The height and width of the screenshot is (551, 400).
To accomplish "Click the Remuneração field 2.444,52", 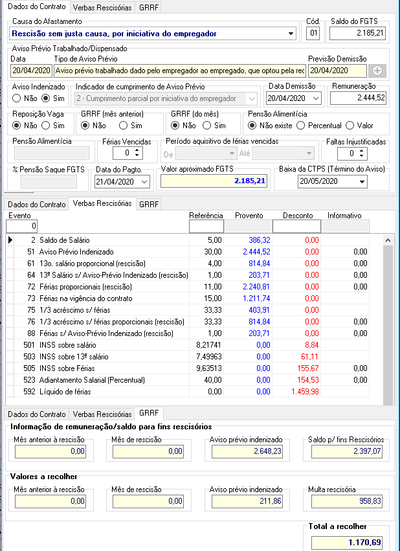I will (x=358, y=98).
